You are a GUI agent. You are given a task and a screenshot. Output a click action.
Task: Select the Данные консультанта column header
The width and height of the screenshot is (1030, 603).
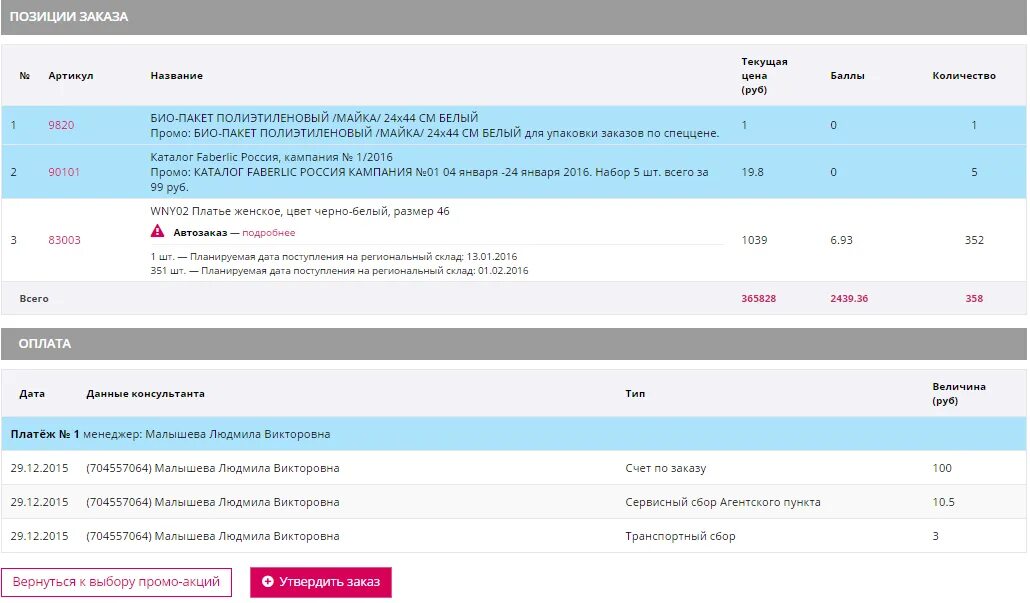145,393
